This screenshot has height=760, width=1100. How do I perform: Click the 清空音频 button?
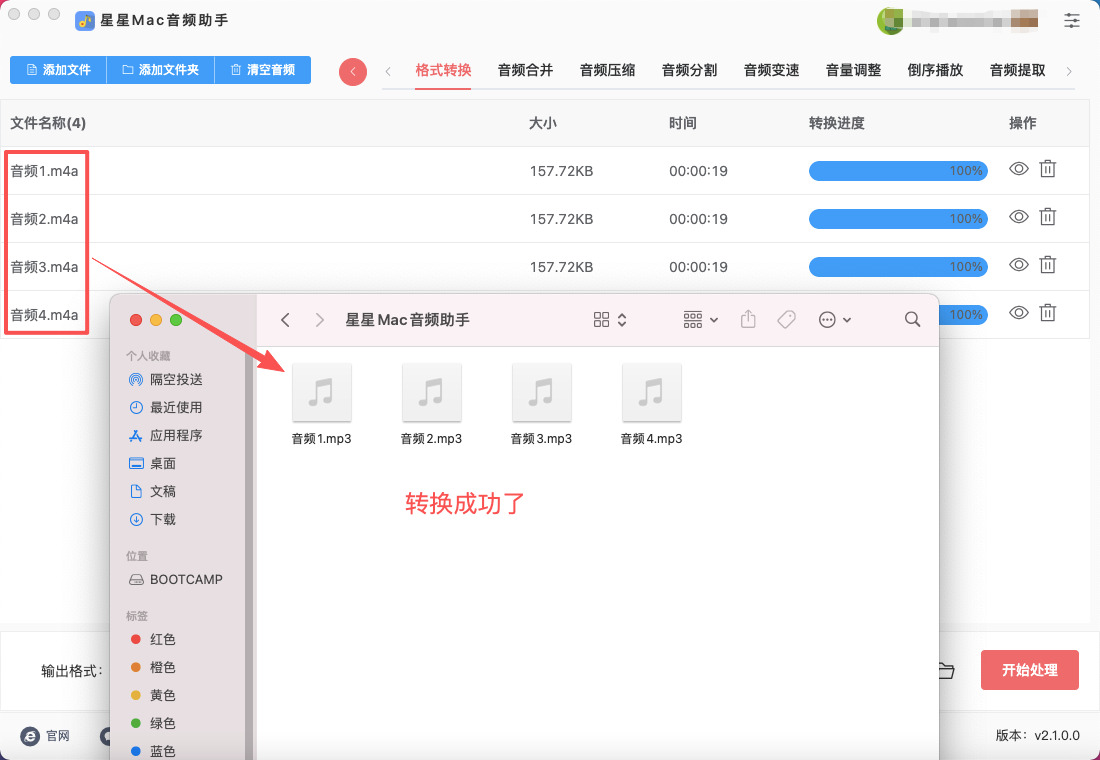(x=262, y=70)
